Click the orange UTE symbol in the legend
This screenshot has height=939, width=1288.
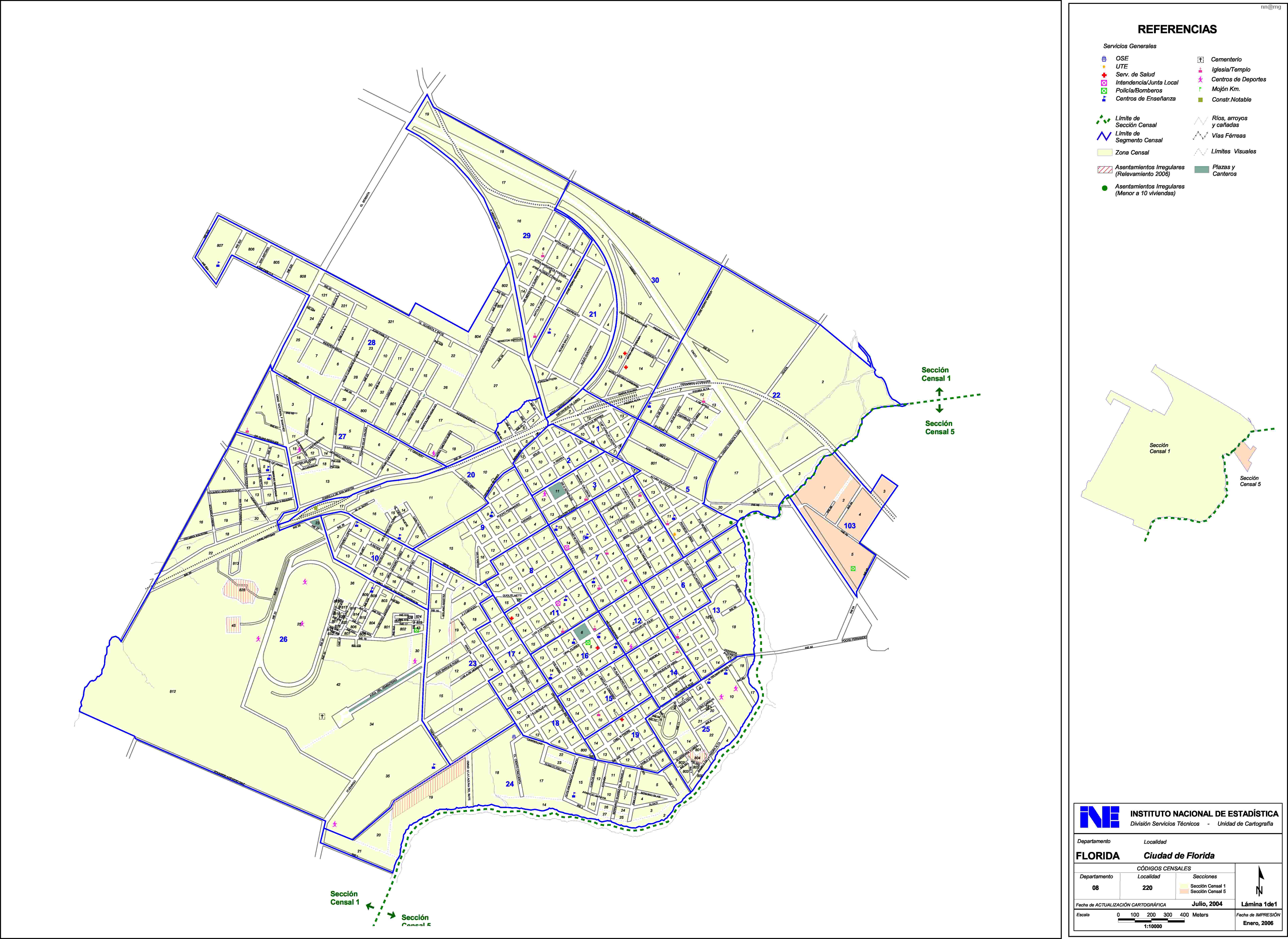[x=1104, y=66]
